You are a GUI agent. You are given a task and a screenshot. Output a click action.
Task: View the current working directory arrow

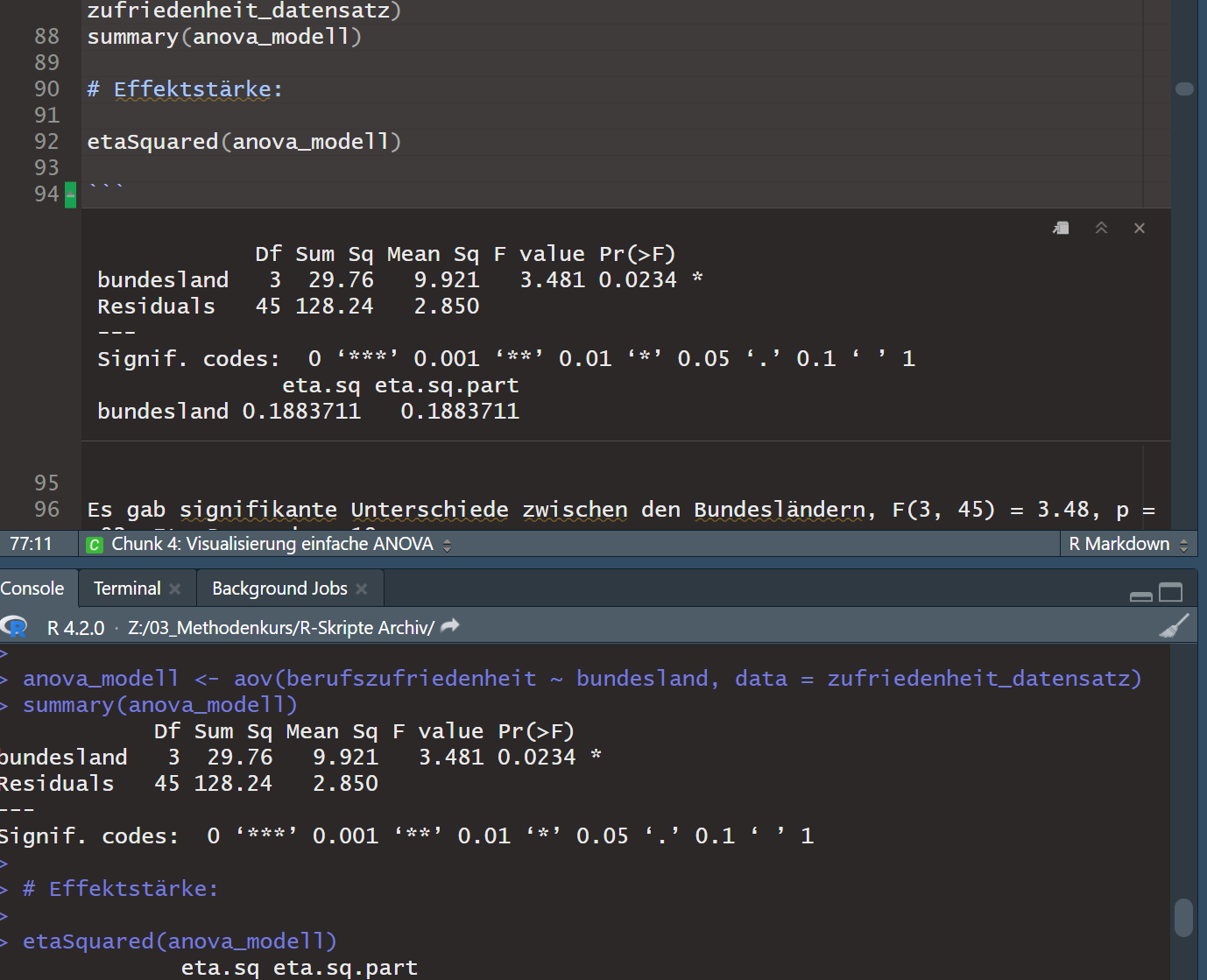tap(450, 626)
